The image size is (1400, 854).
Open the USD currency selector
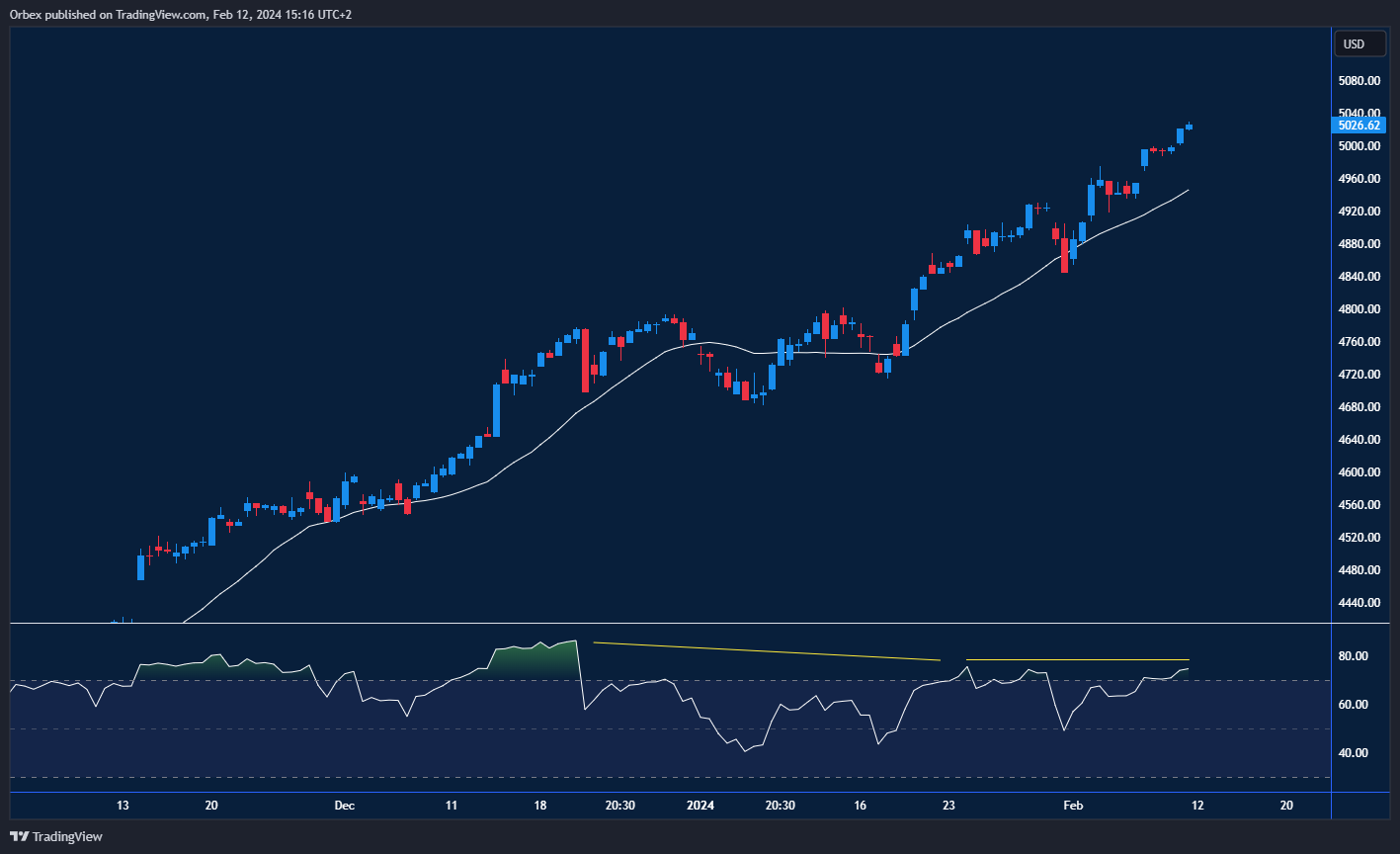[1359, 43]
